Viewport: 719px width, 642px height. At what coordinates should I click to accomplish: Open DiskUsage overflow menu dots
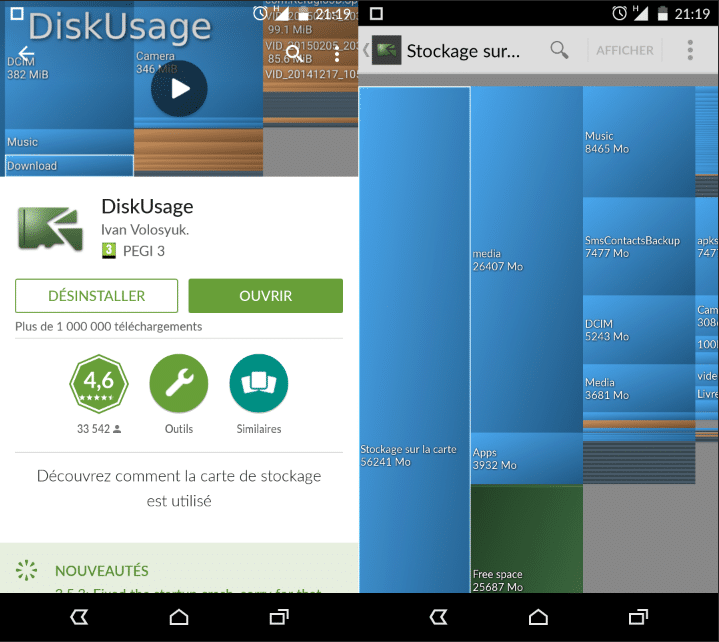(690, 50)
